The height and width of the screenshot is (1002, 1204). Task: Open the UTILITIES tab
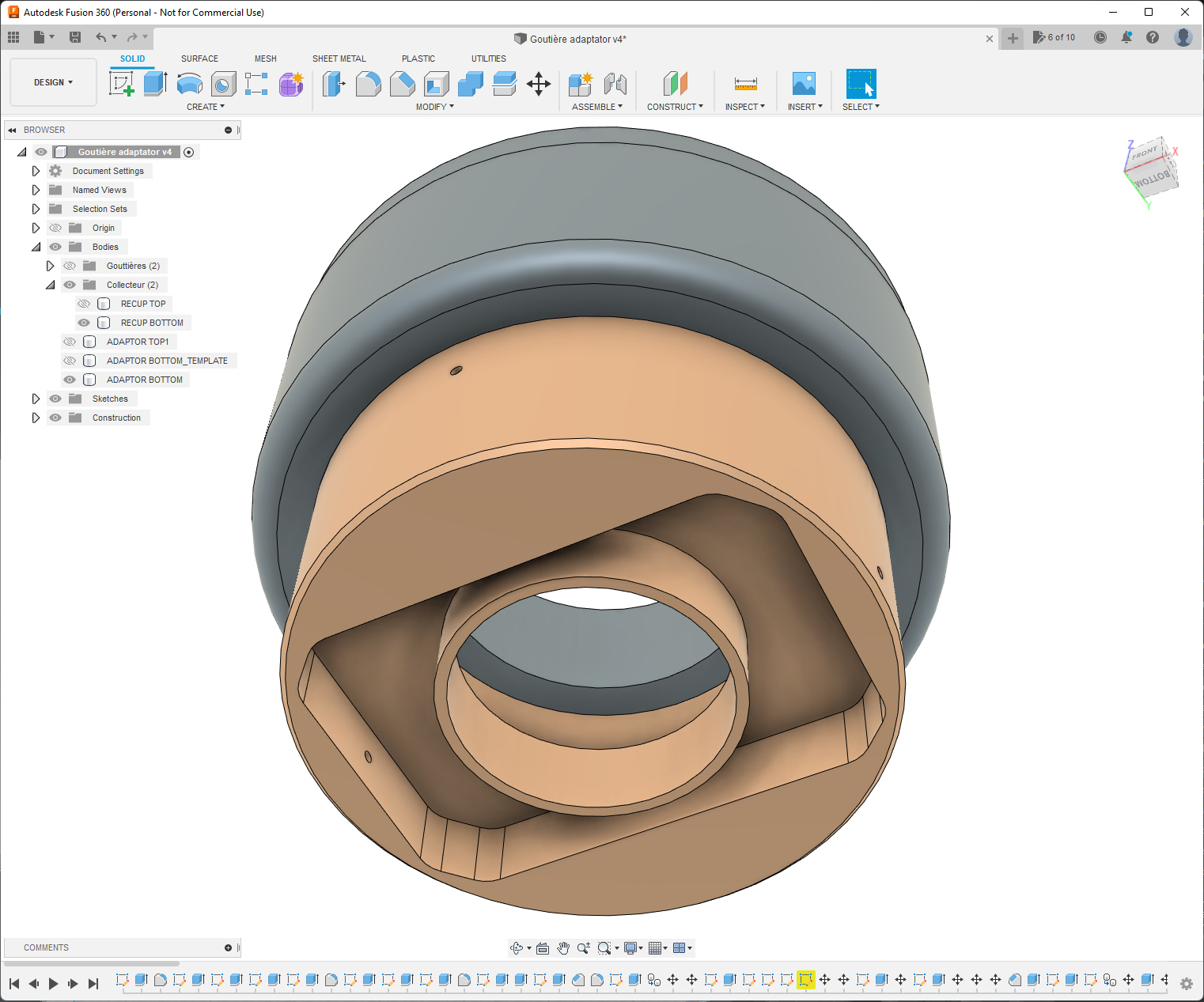coord(489,59)
